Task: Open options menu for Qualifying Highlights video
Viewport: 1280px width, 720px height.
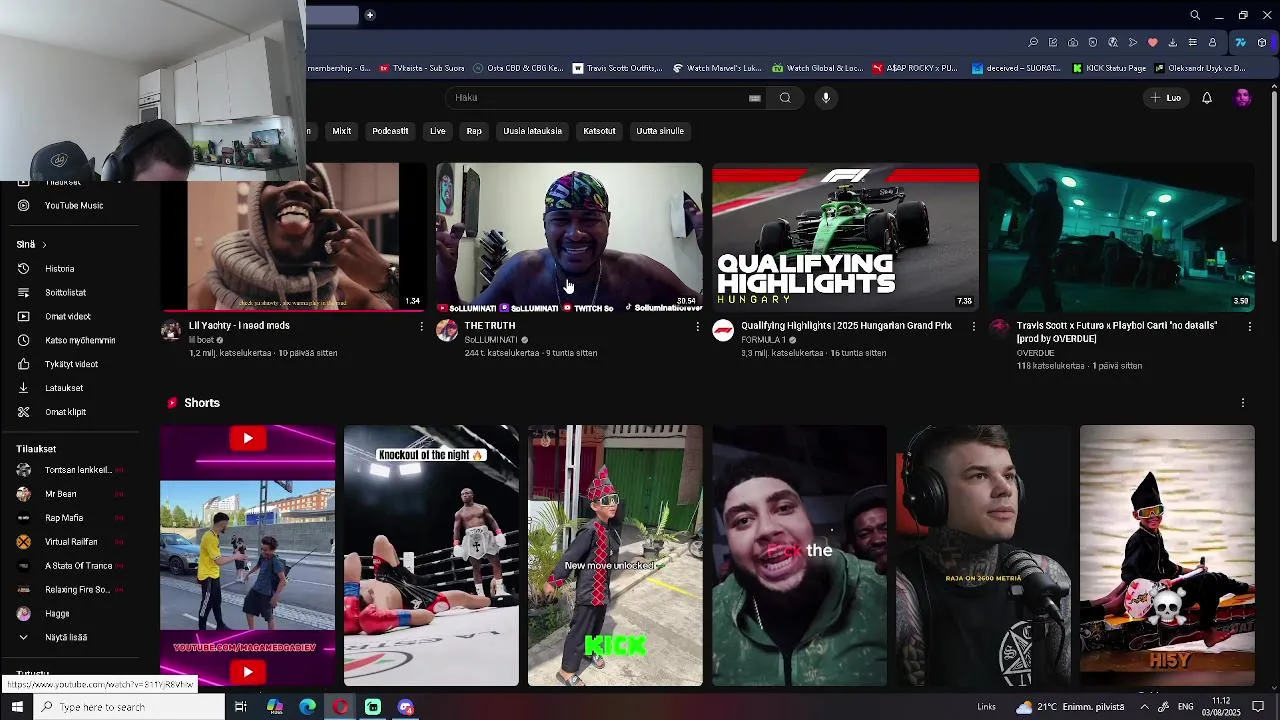Action: [974, 327]
